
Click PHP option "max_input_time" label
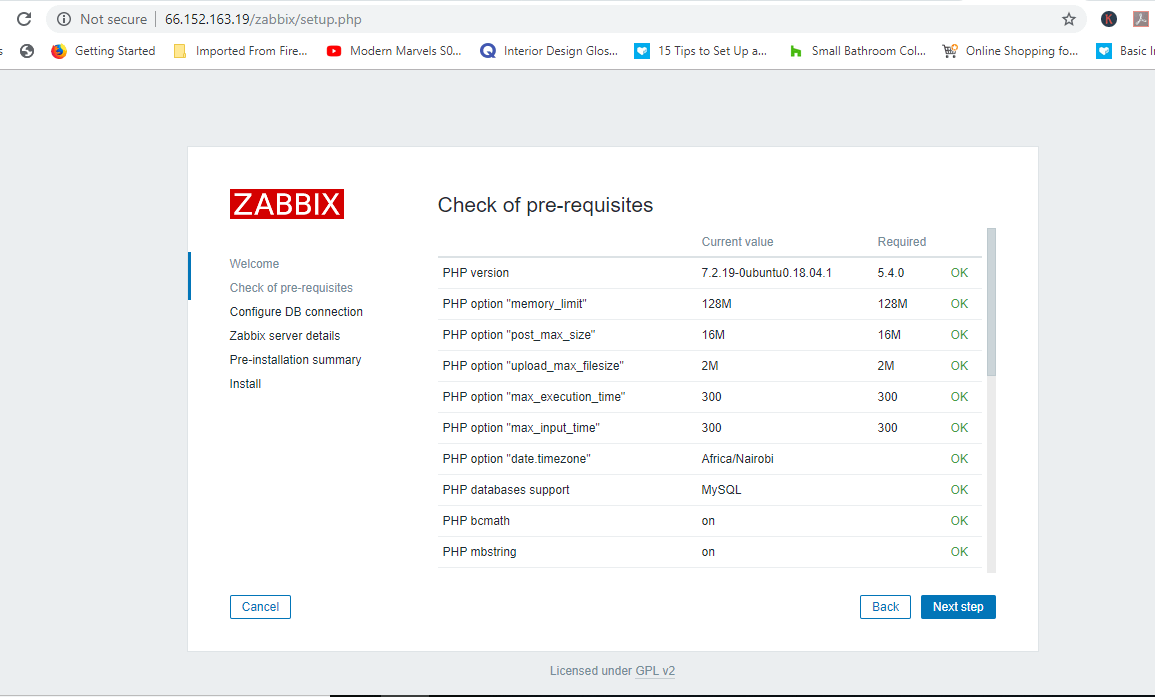[522, 427]
